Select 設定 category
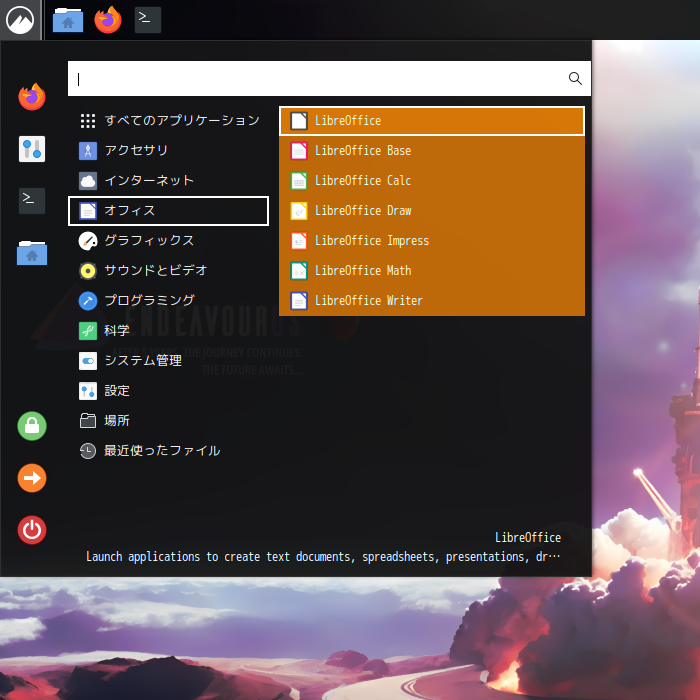The image size is (700, 700). click(168, 391)
